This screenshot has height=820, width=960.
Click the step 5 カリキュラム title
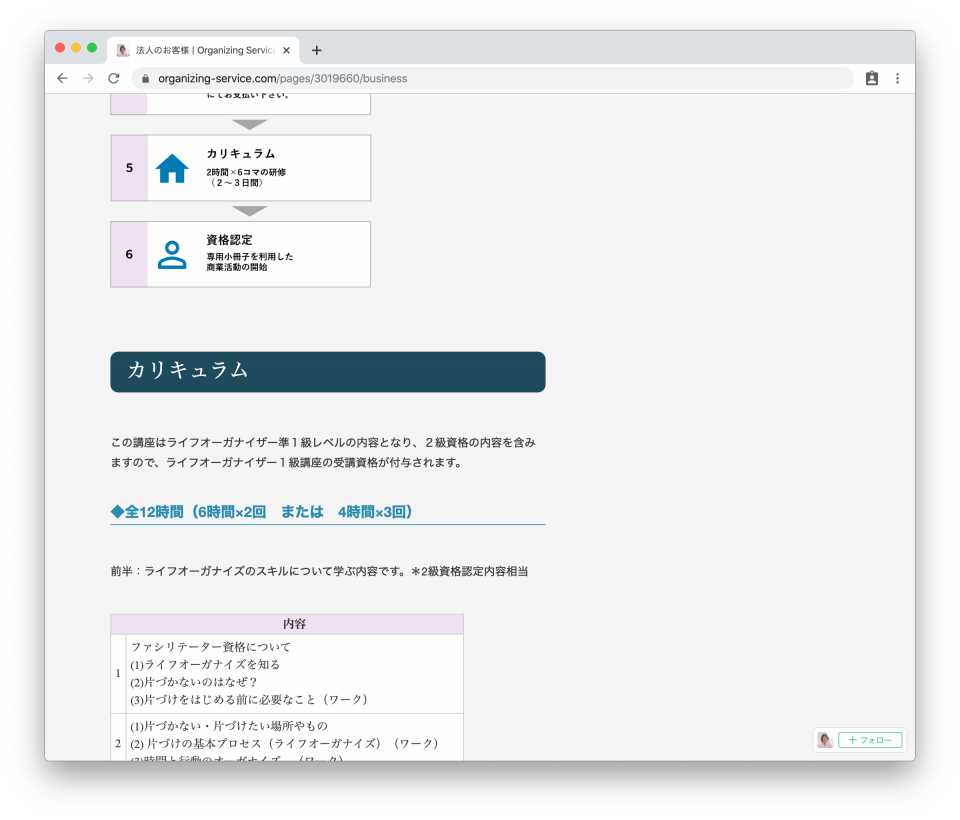[x=241, y=154]
